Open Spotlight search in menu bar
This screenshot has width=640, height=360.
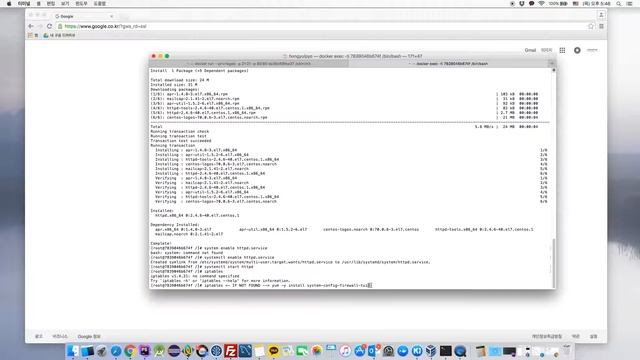pyautogui.click(x=619, y=4)
